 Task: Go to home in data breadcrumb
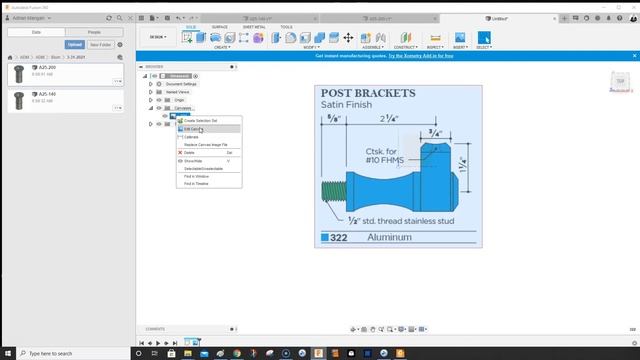coord(10,57)
